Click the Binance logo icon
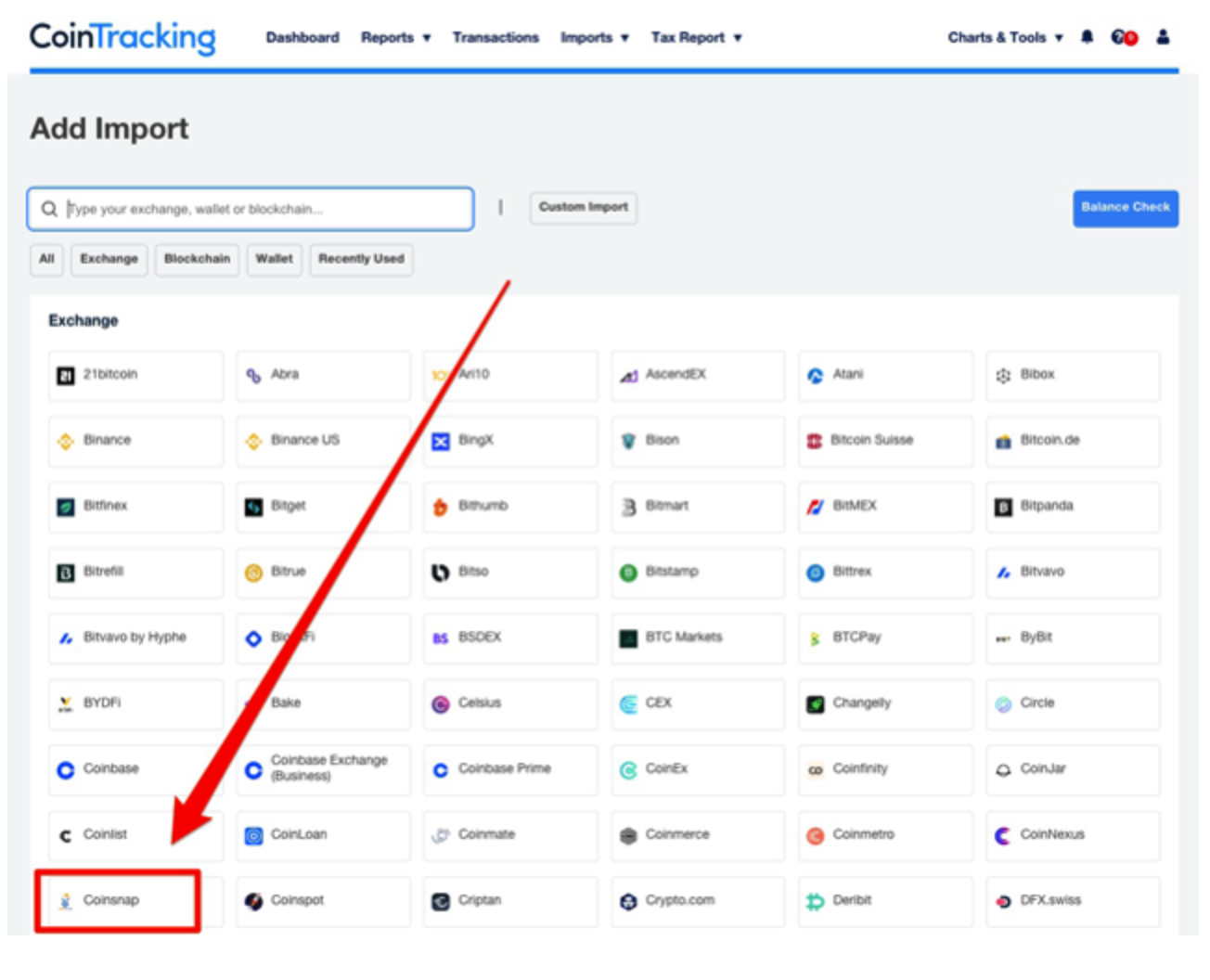The width and height of the screenshot is (1210, 980). (66, 442)
